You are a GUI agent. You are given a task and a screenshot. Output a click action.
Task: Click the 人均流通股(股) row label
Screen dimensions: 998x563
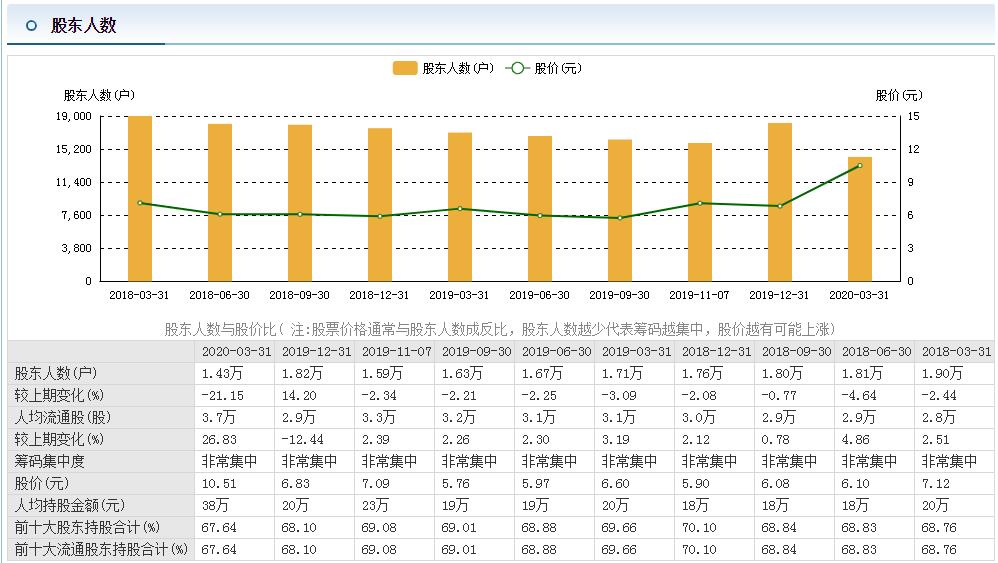click(x=62, y=417)
